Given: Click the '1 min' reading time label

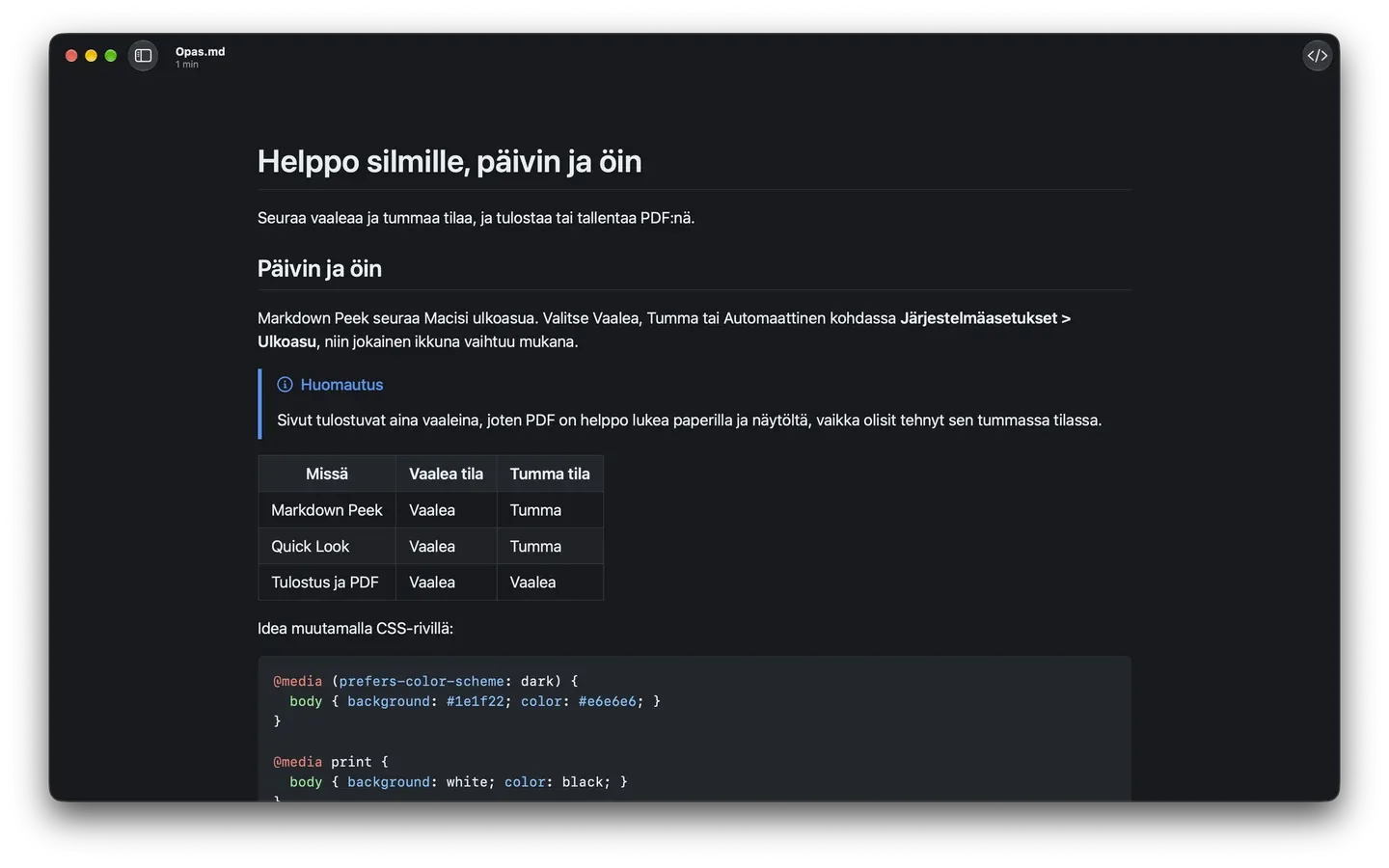Looking at the screenshot, I should (x=187, y=65).
